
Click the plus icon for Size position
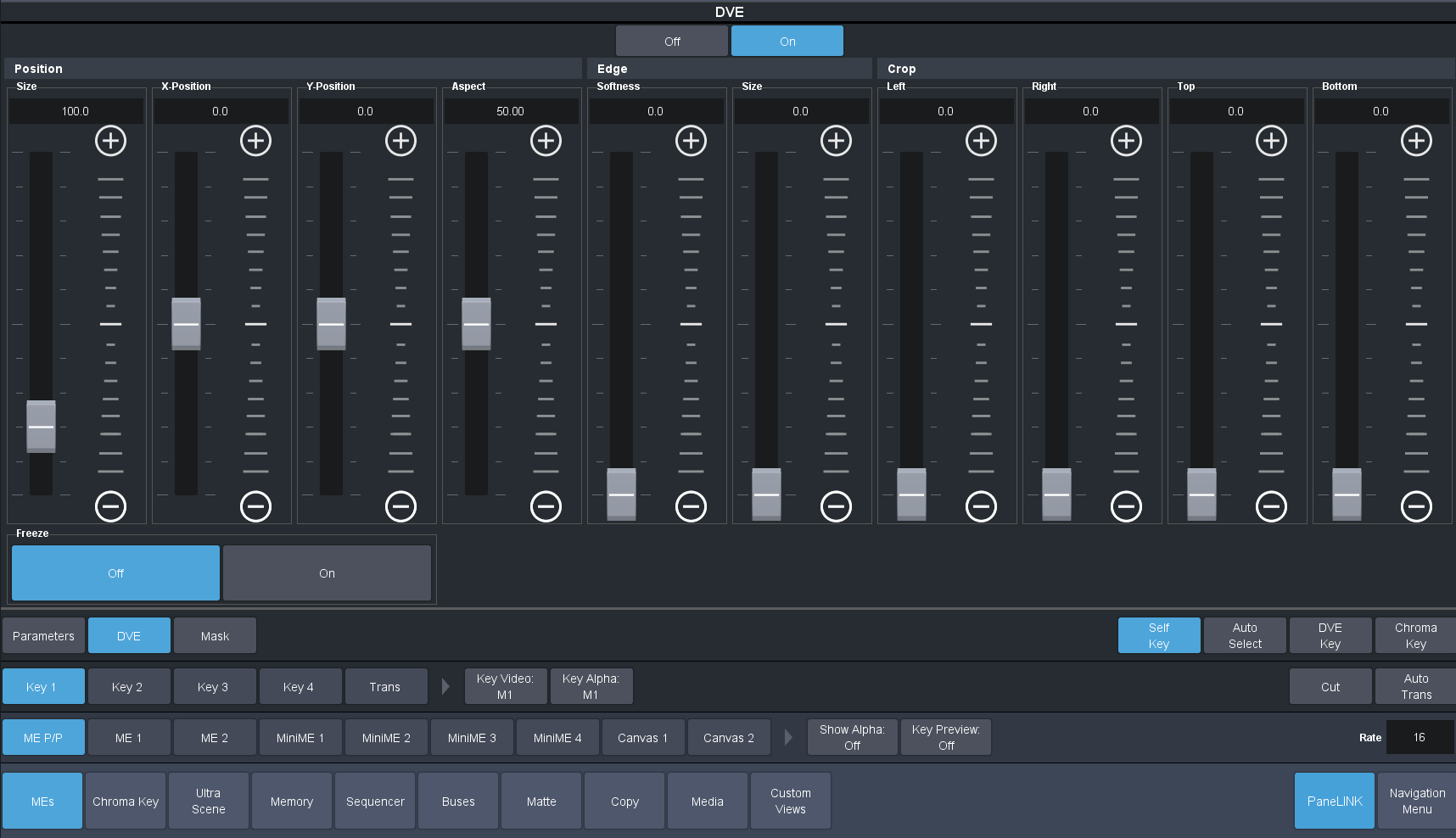coord(110,141)
